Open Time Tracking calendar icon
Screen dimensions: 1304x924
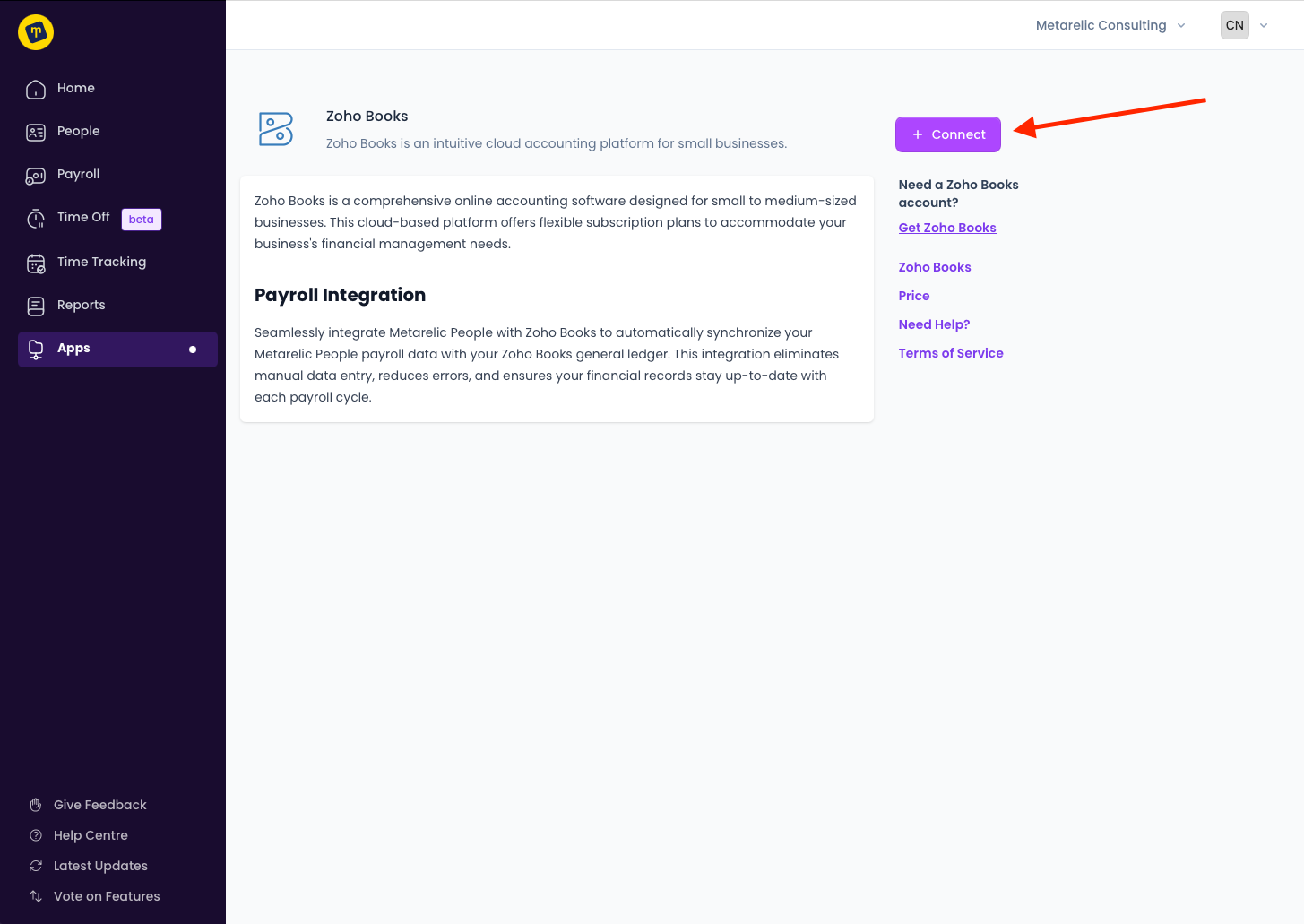tap(36, 263)
